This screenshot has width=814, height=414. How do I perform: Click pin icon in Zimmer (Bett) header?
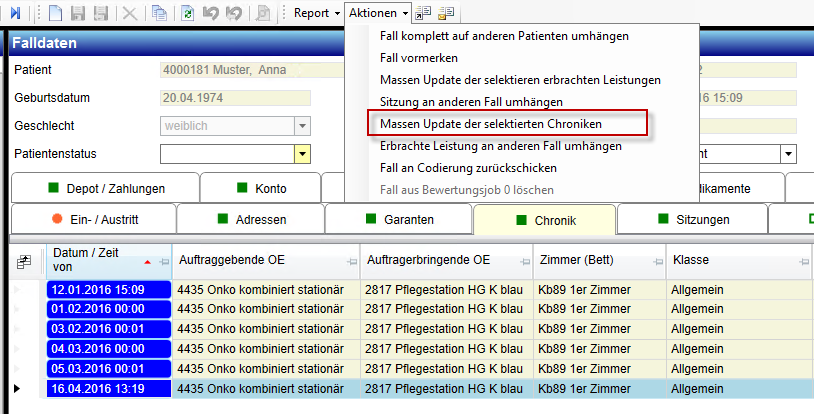(x=658, y=262)
